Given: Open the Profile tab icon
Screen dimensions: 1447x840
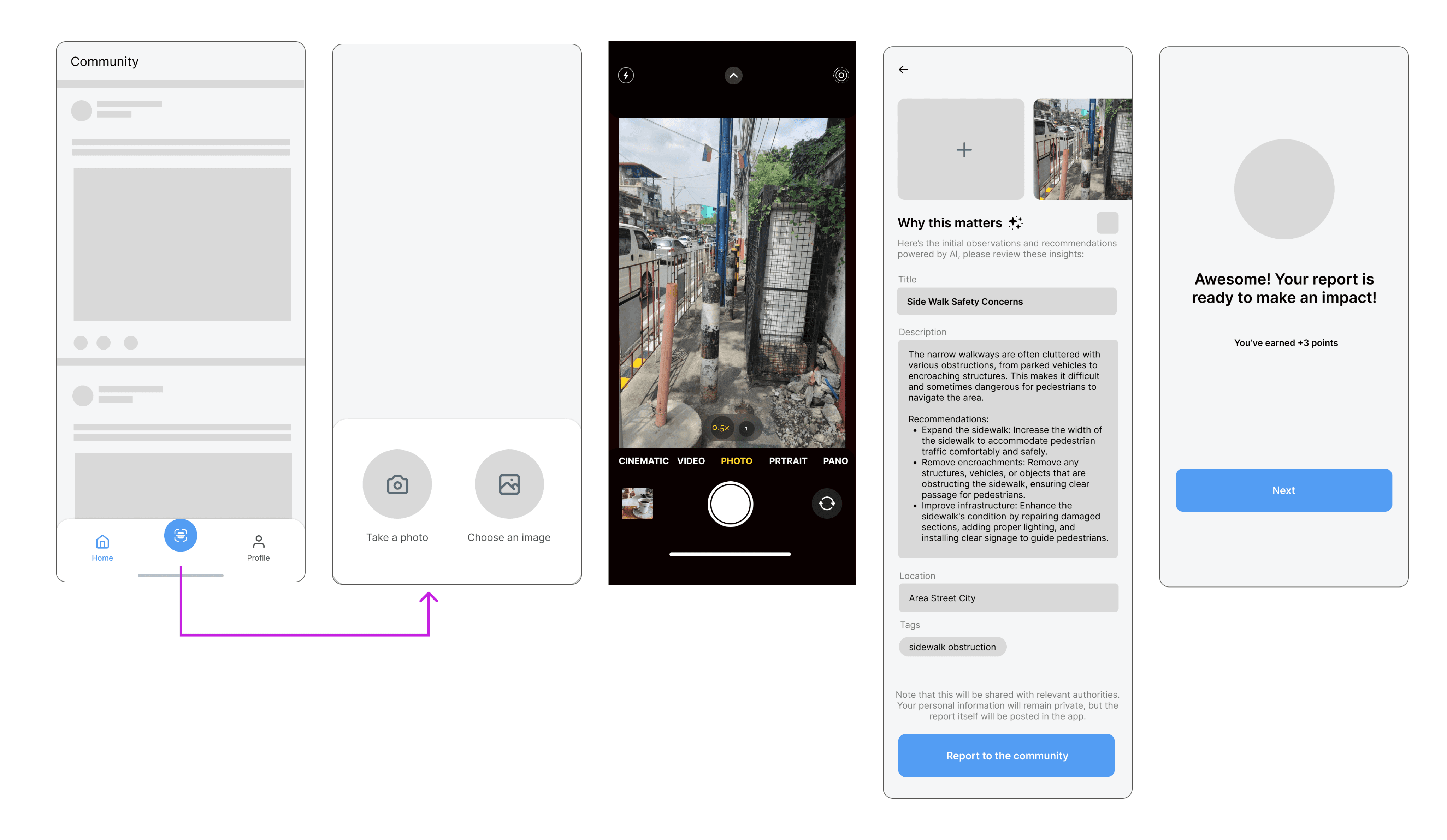Looking at the screenshot, I should point(258,541).
